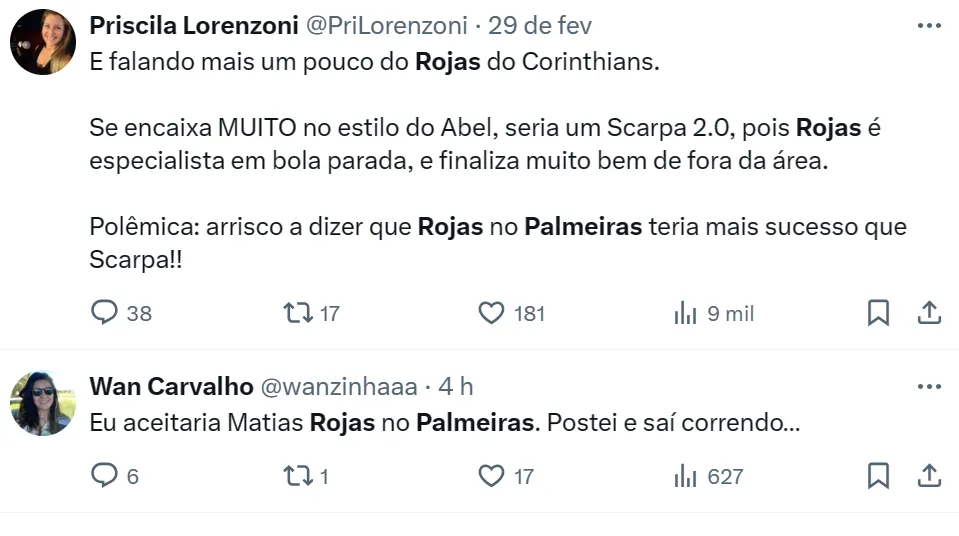Screen dimensions: 959x536
Task: View analytics of Priscila's 9 mil views tweet
Action: coord(685,313)
